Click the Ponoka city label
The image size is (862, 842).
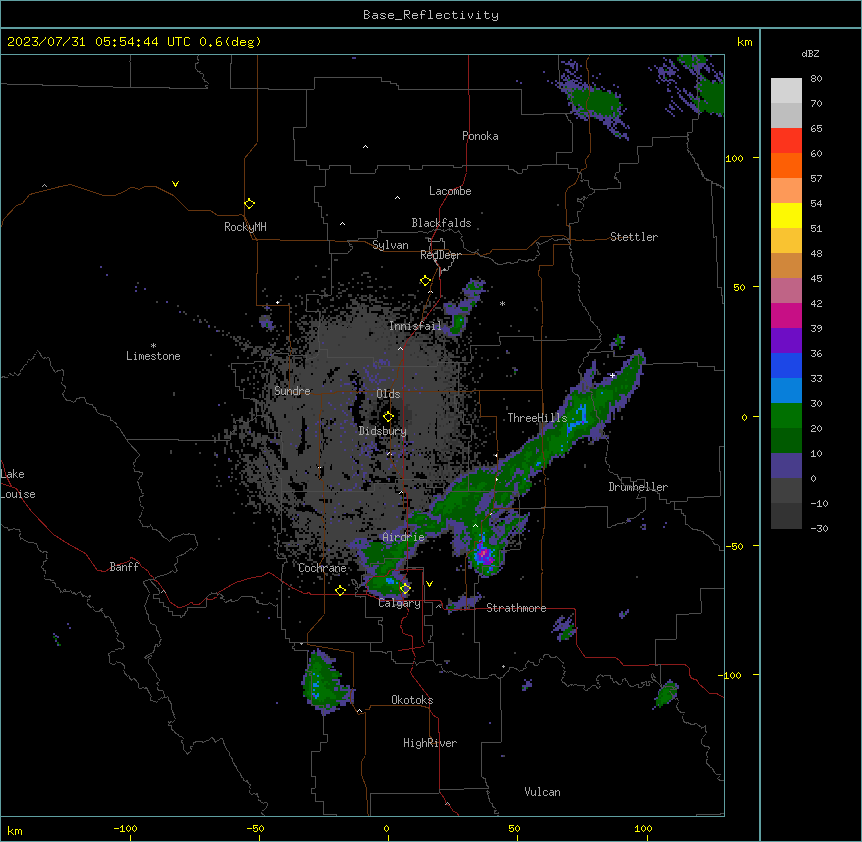pos(480,136)
